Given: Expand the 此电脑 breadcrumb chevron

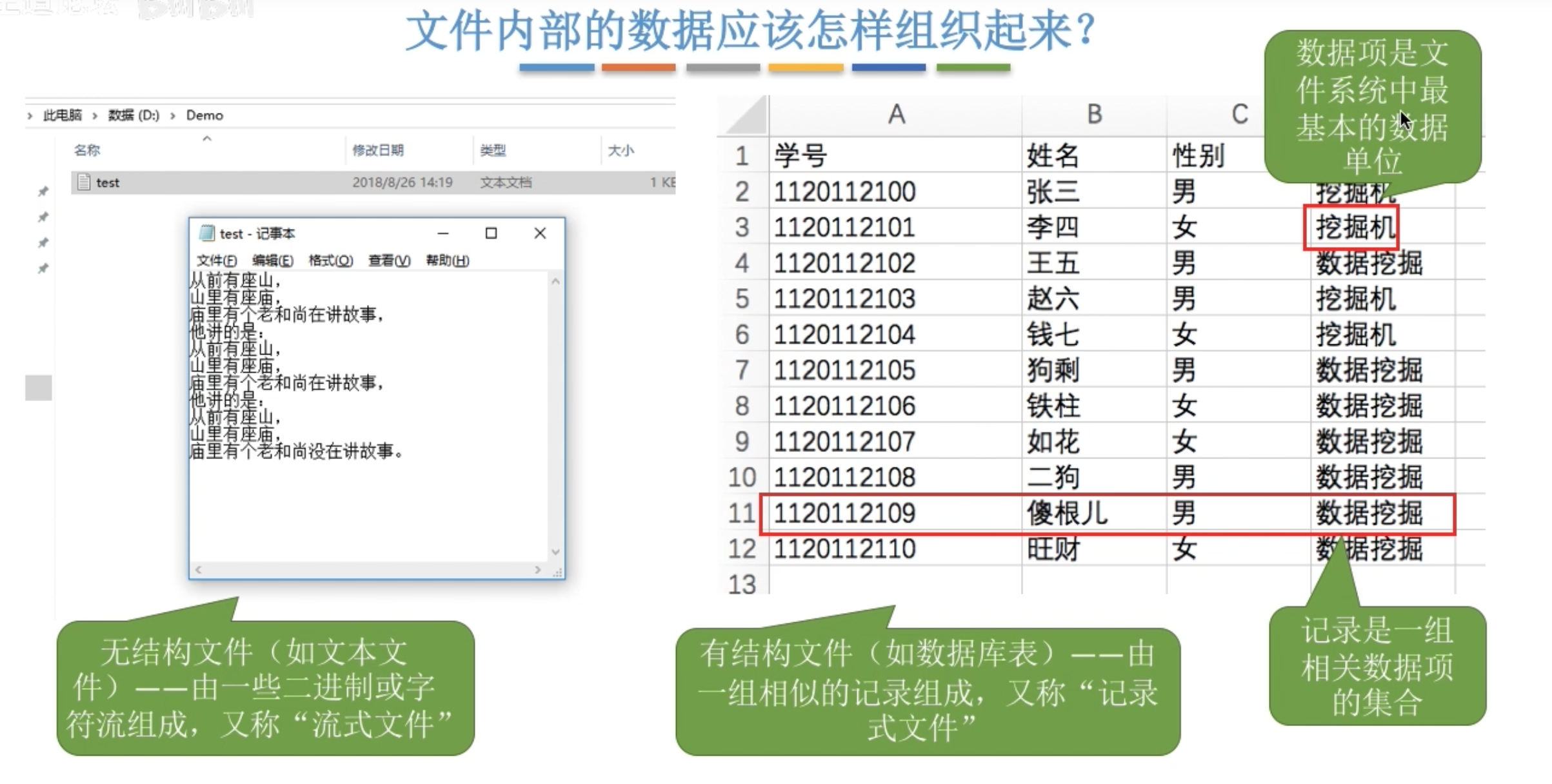Looking at the screenshot, I should pos(95,115).
